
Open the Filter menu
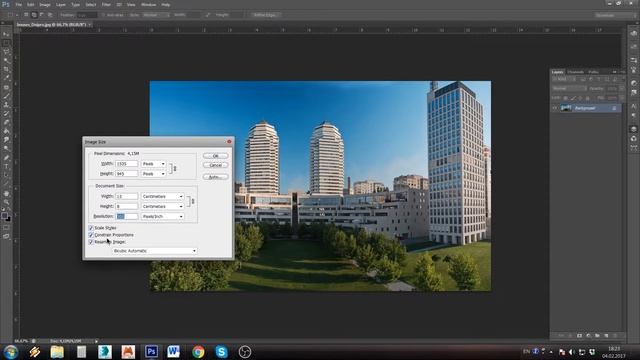tap(106, 4)
